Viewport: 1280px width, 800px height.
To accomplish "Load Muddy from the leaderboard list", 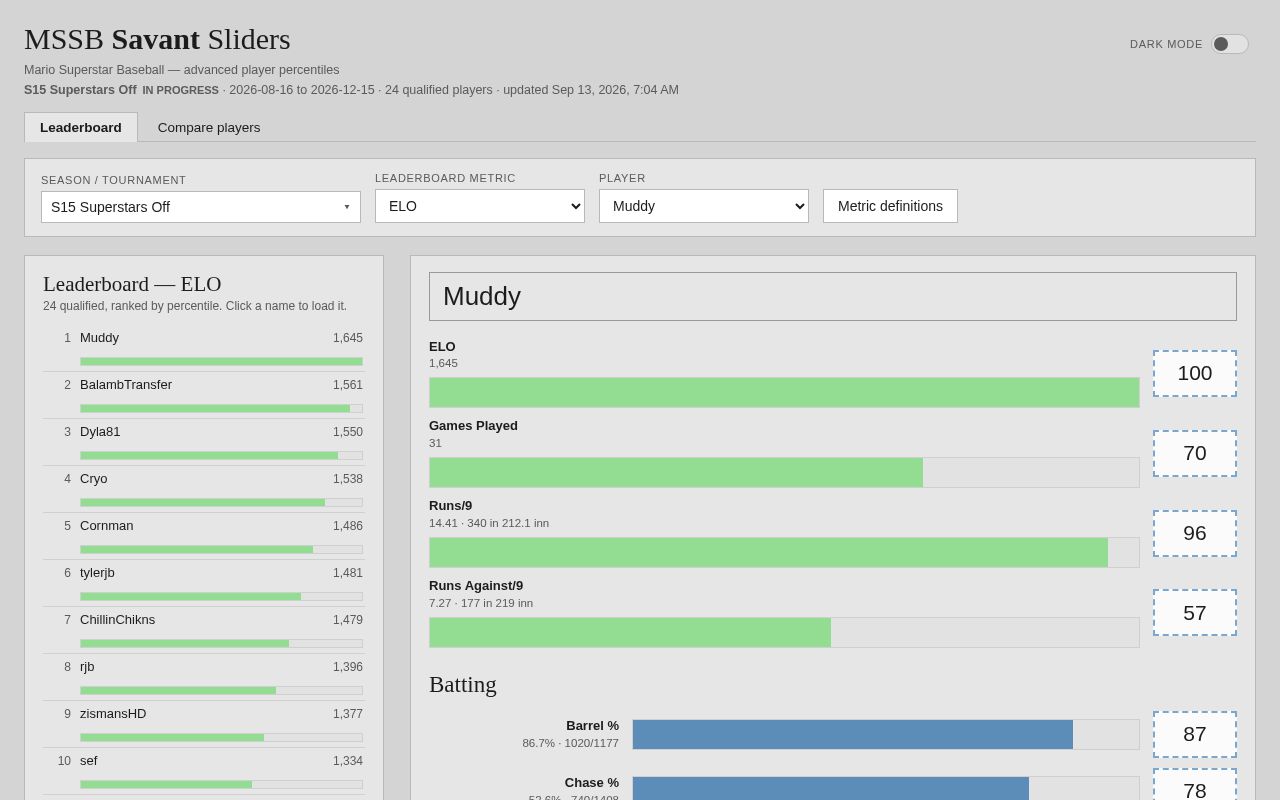I will 99,338.
